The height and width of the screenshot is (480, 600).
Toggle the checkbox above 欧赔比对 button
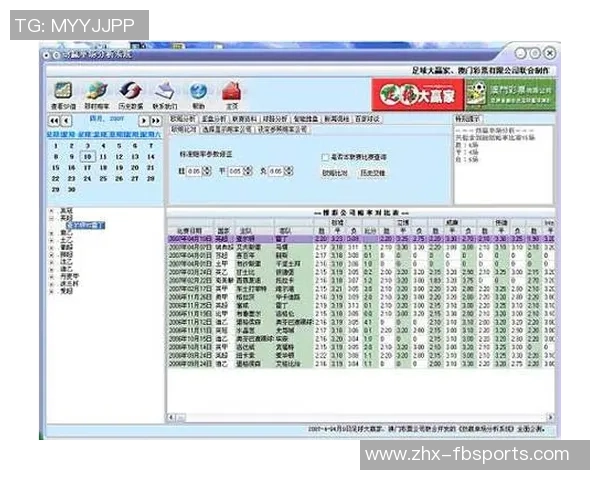point(325,157)
